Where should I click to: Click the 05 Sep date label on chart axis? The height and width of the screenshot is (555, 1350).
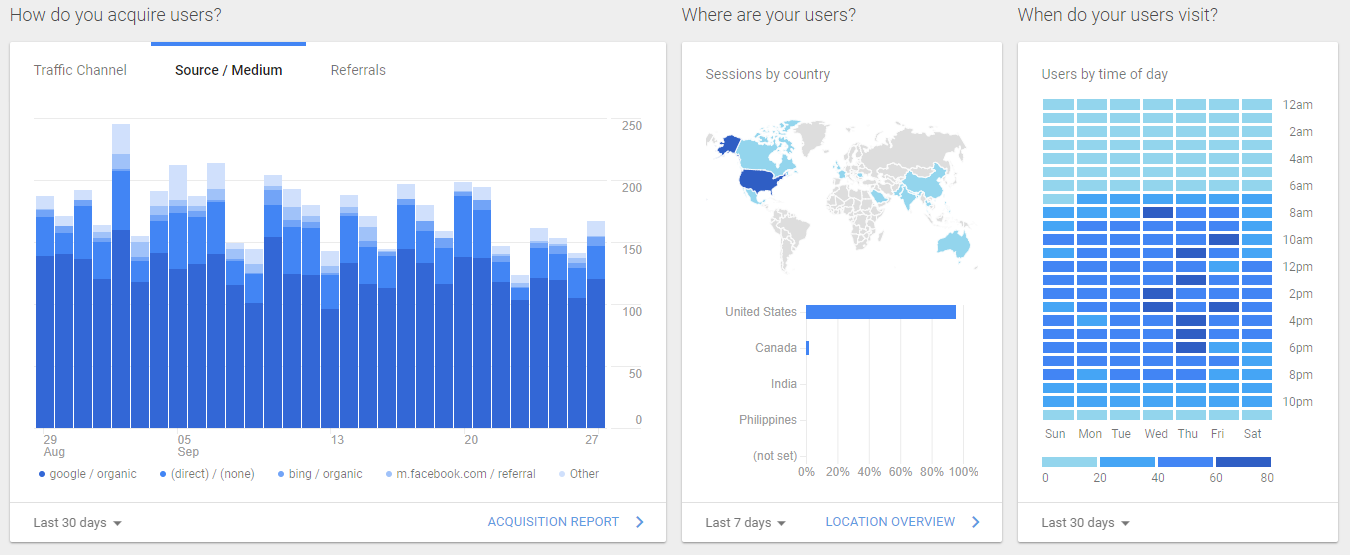coord(188,446)
